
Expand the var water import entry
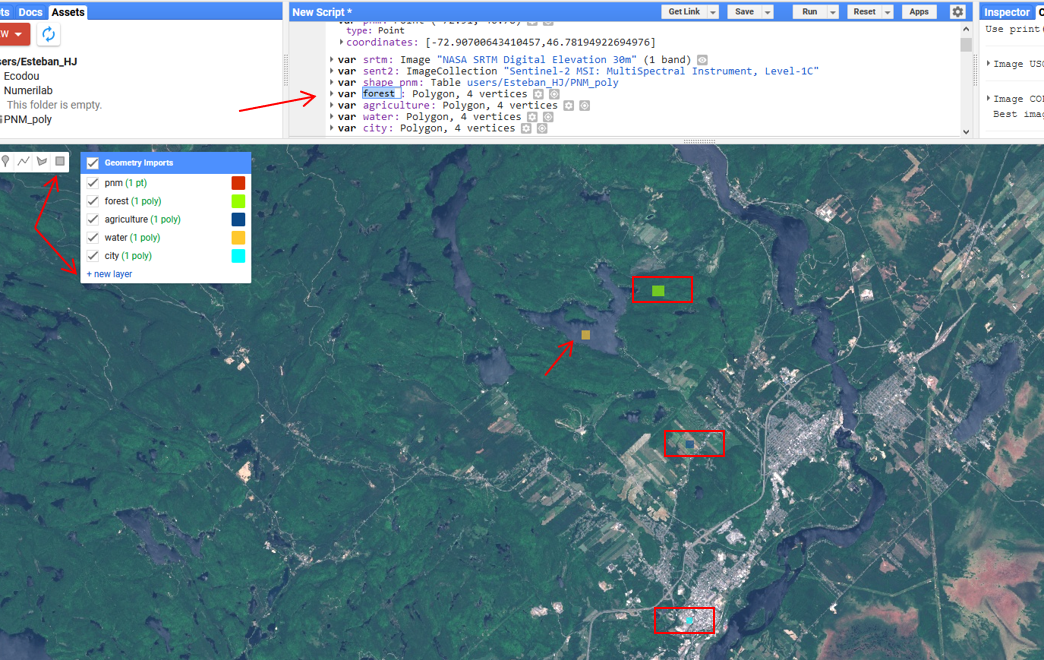332,116
